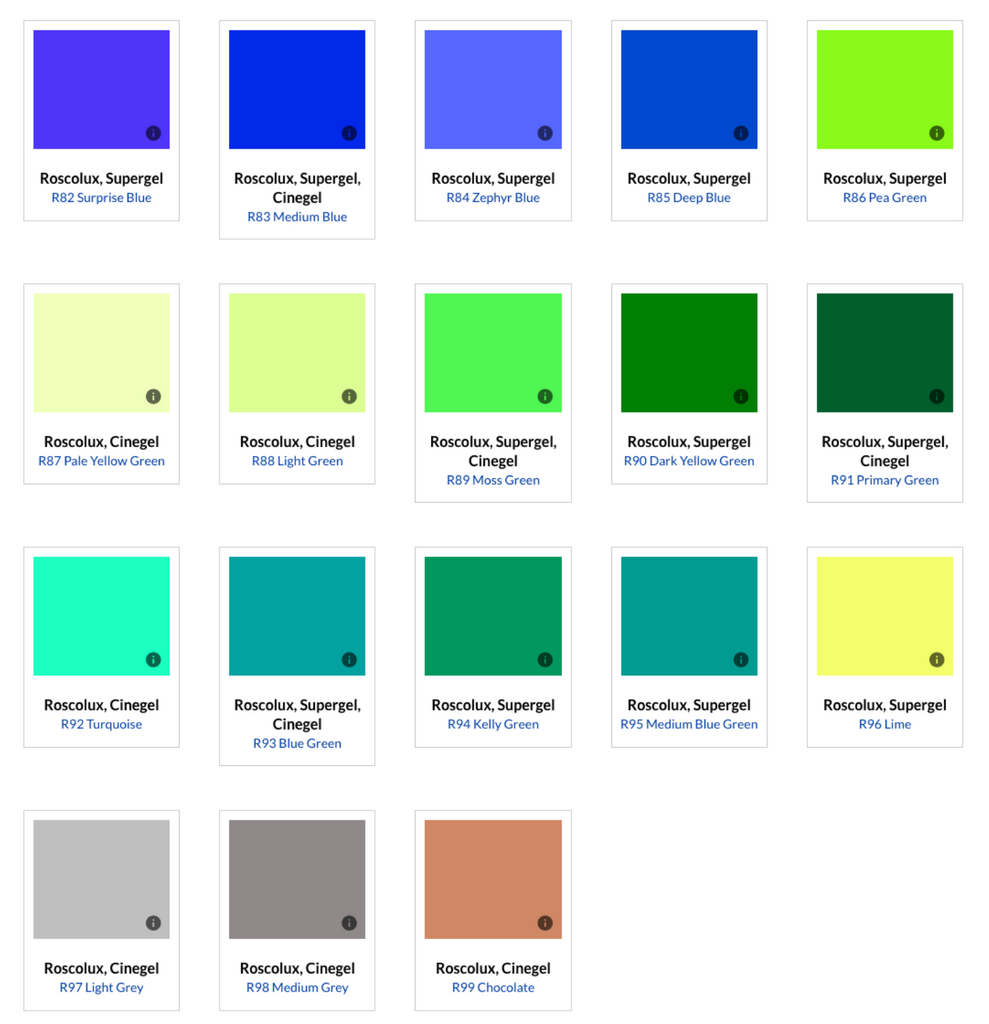989x1024 pixels.
Task: Click info icon on R87 Pale Yellow Green
Action: pos(153,396)
